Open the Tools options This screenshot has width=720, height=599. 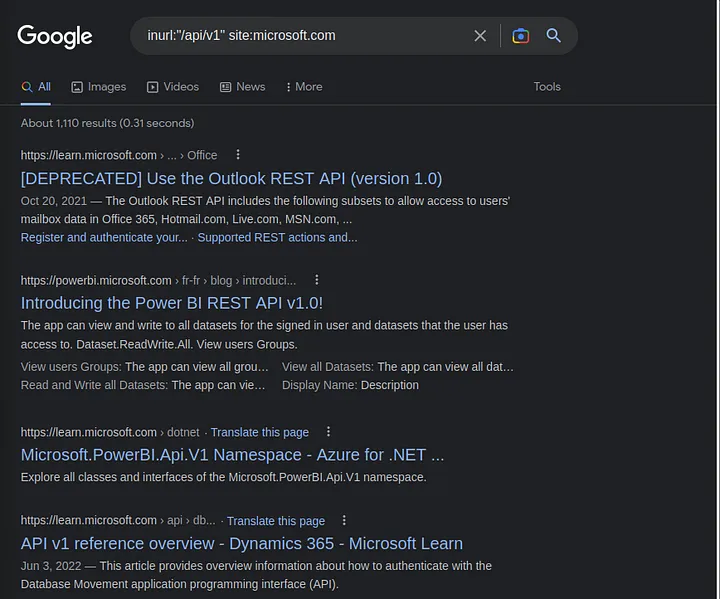(x=547, y=87)
